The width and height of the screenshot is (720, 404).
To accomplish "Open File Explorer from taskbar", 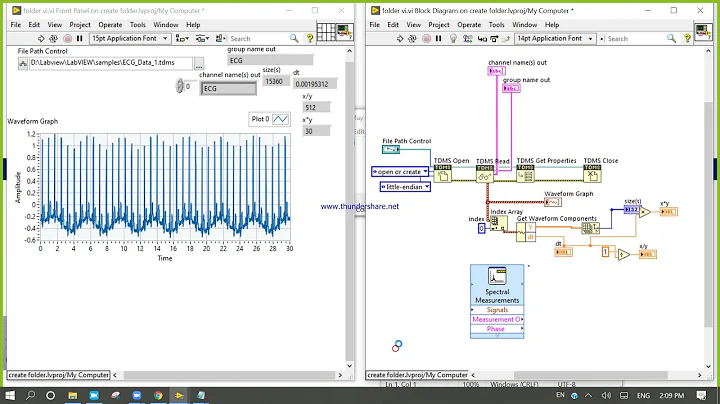I will (x=73, y=395).
